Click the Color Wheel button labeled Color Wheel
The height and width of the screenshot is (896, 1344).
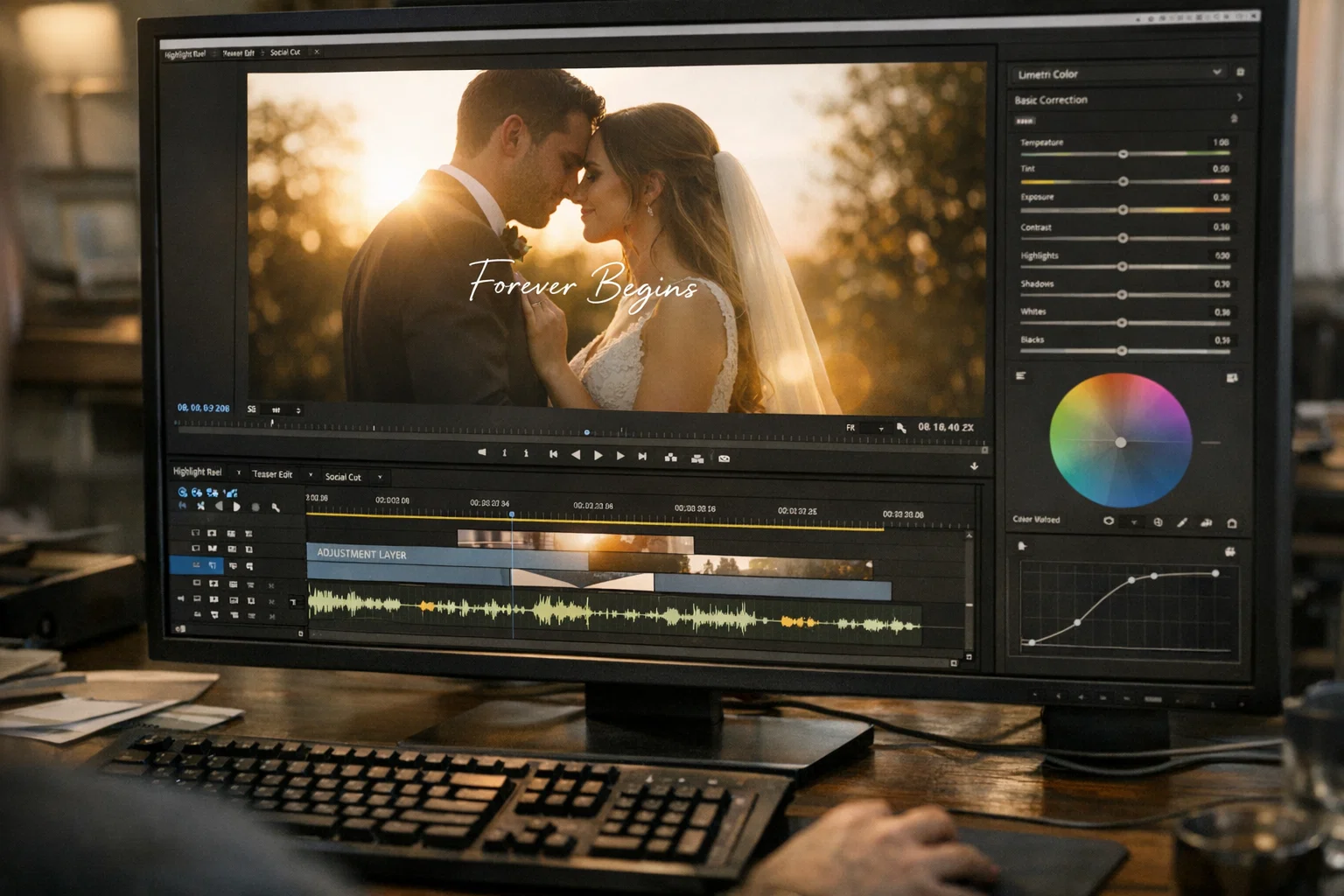point(1038,520)
